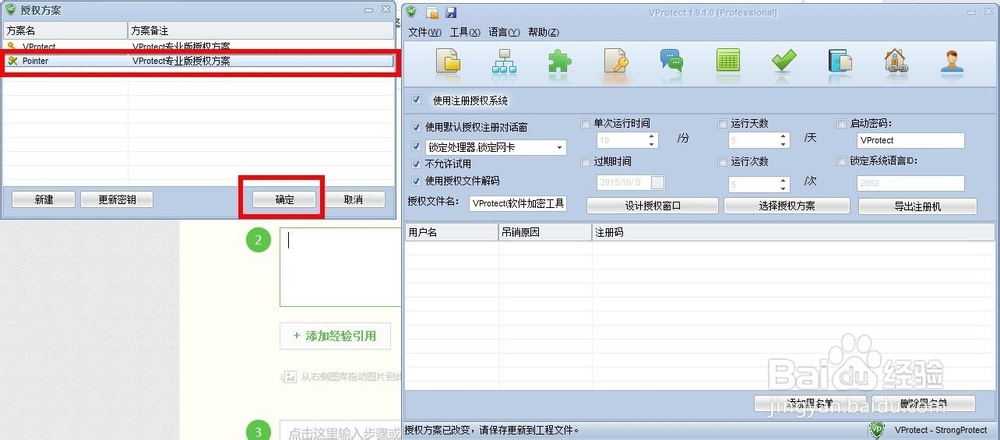Image resolution: width=1000 pixels, height=440 pixels.
Task: Click the 方案名 column header
Action: [x=64, y=31]
